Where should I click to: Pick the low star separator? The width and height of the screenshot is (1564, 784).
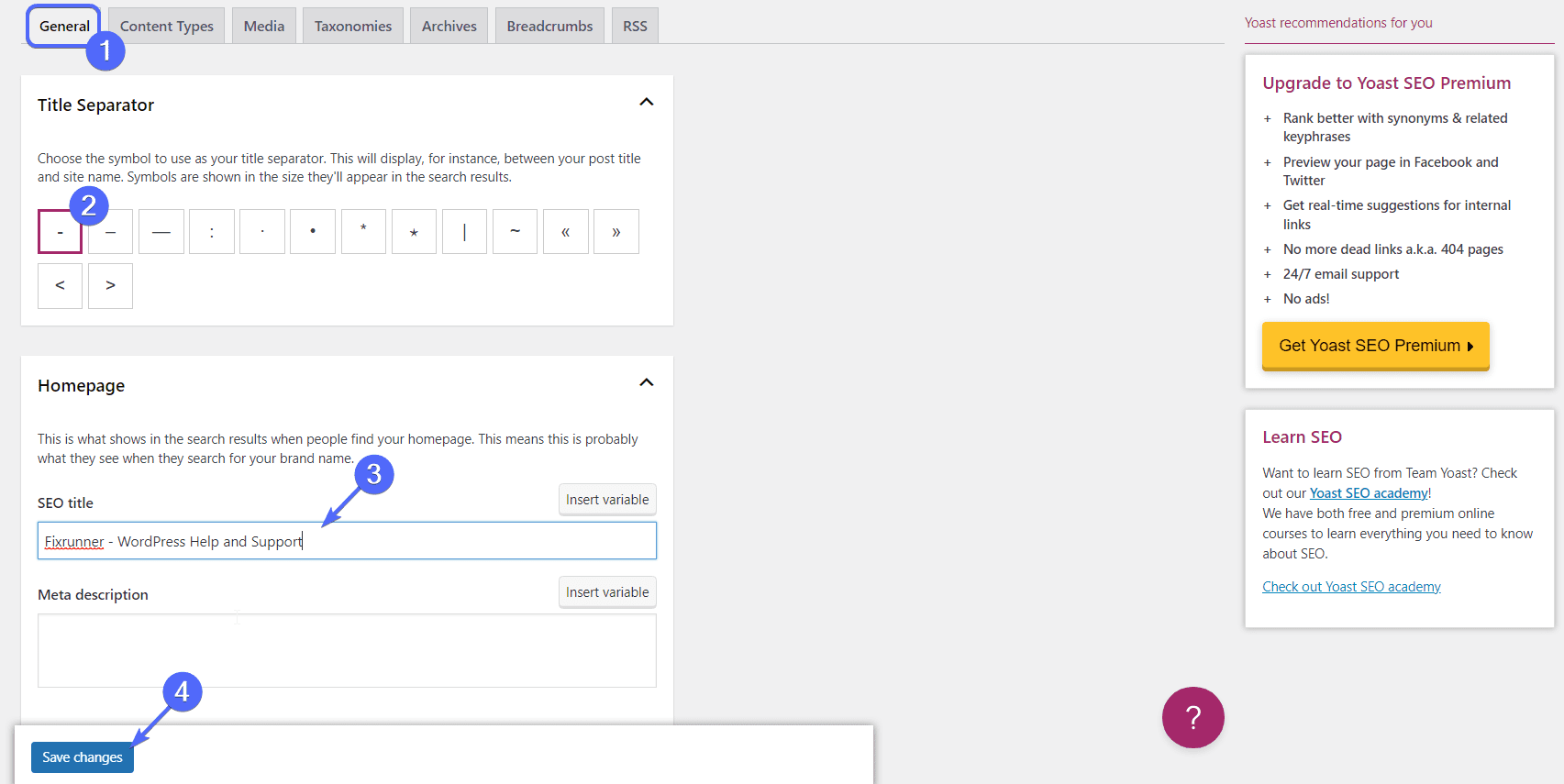coord(415,232)
